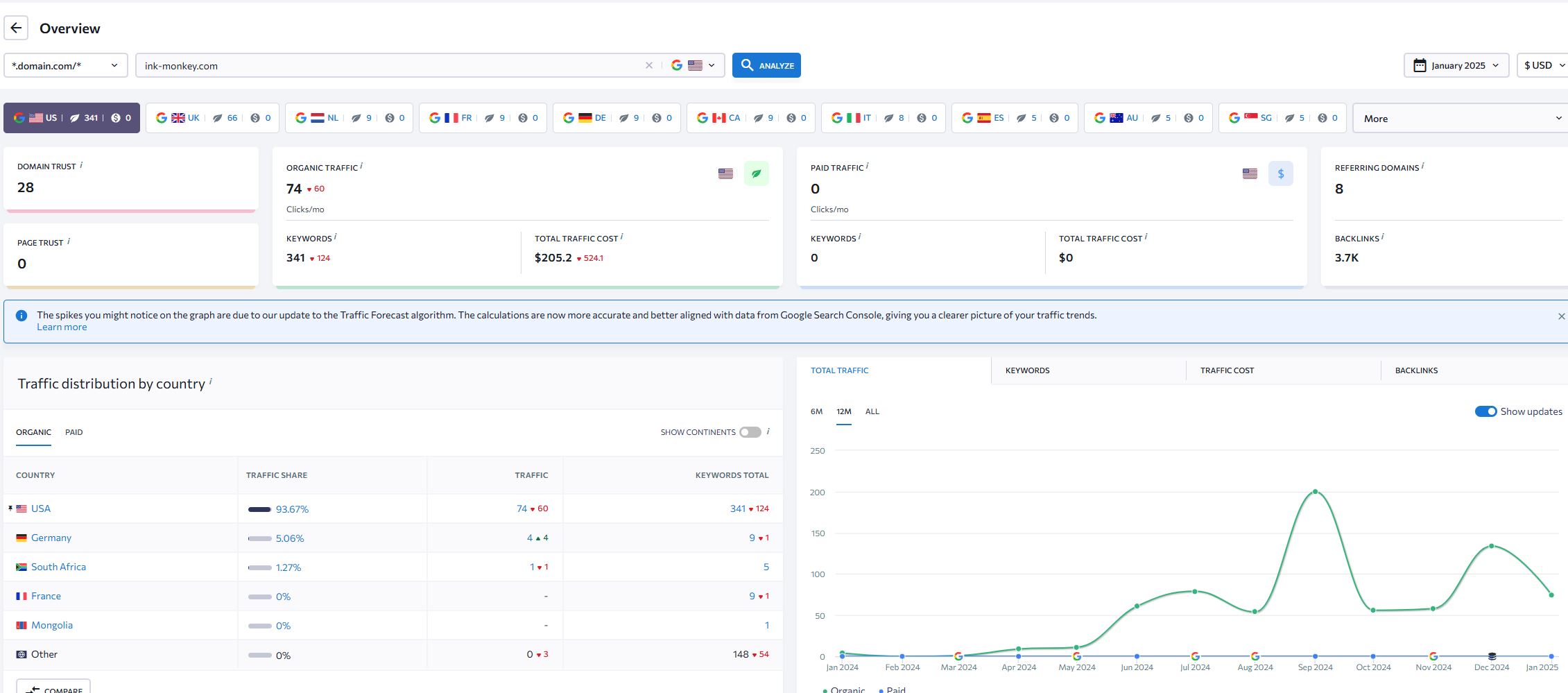This screenshot has height=693, width=1568.
Task: Open the *.domain.com/* scope dropdown
Action: pos(66,65)
